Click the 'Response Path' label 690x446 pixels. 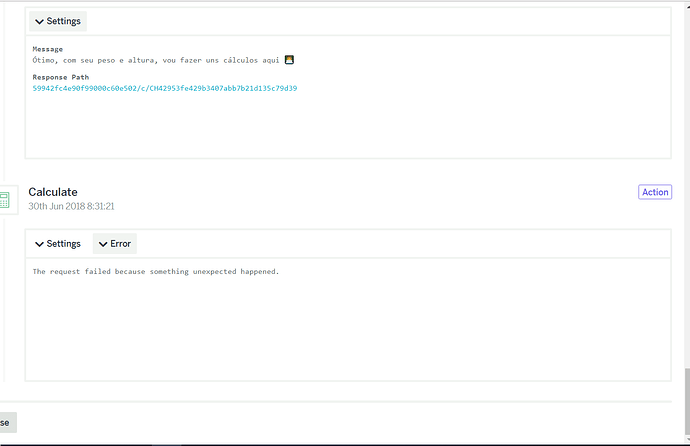coord(61,77)
